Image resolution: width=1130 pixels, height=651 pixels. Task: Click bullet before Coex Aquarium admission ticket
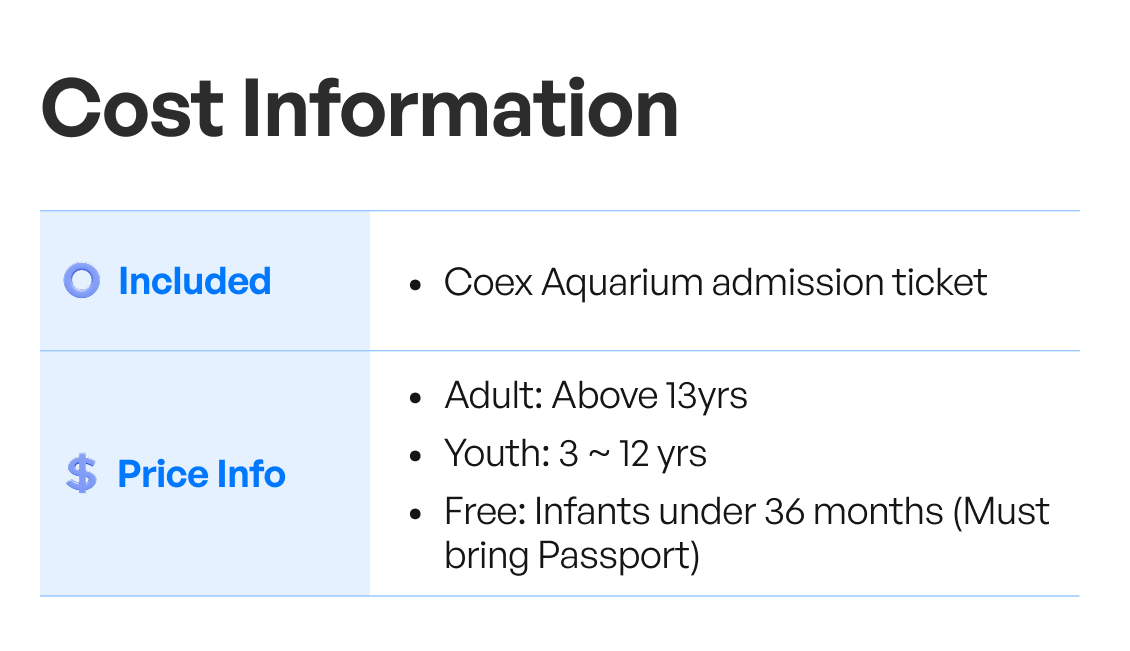(x=414, y=285)
